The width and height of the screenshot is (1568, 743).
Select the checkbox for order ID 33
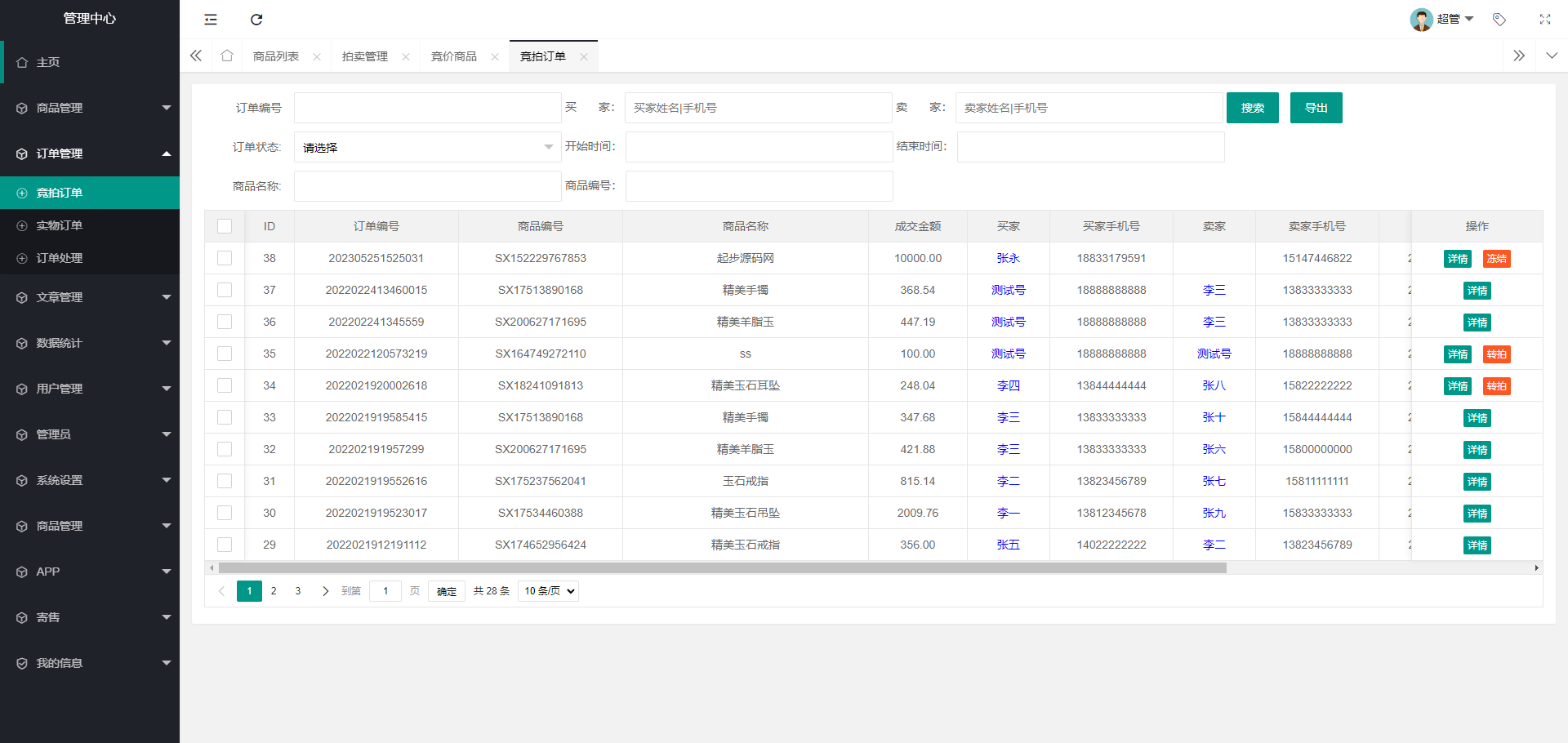pyautogui.click(x=225, y=417)
